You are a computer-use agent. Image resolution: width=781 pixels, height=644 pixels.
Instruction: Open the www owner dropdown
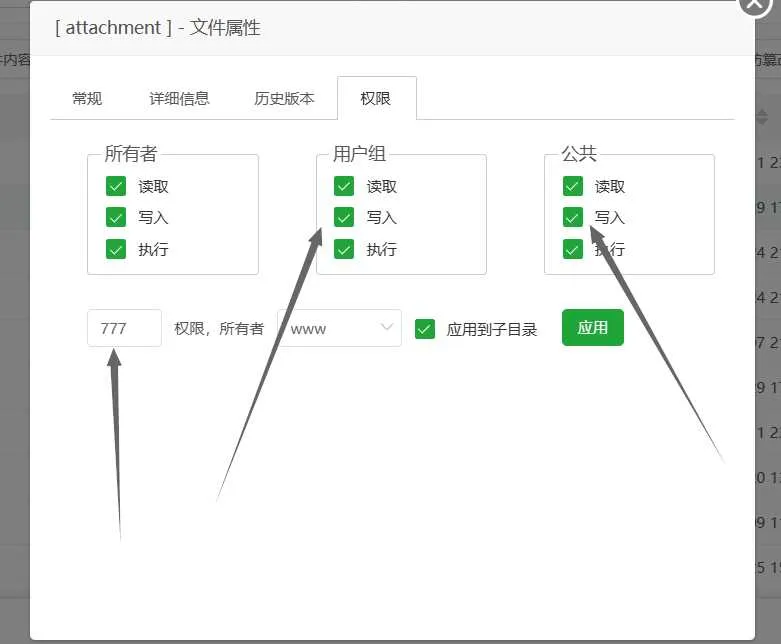click(340, 328)
